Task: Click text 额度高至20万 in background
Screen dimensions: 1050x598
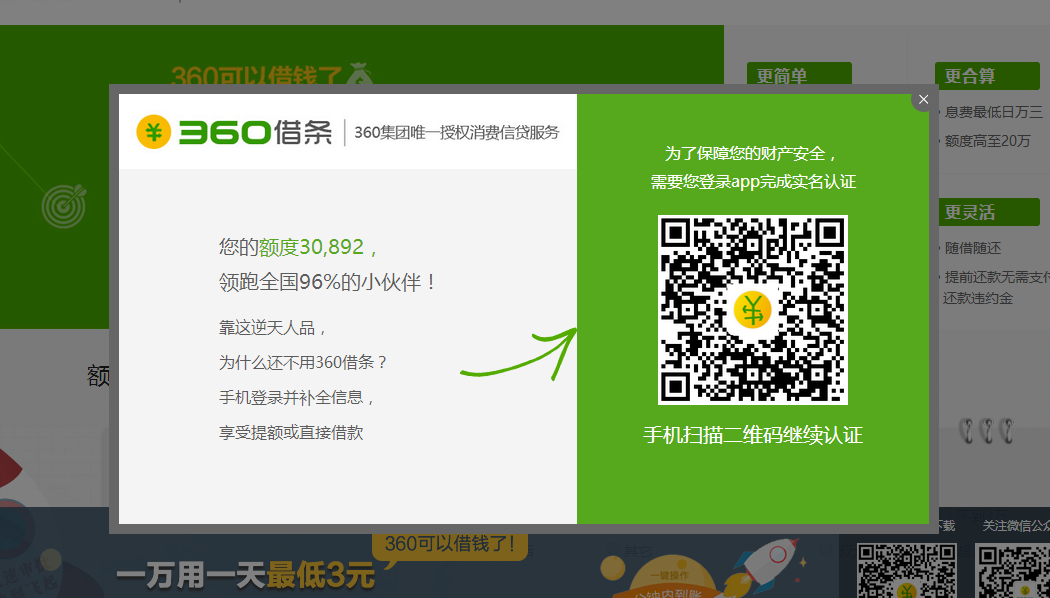Action: (x=987, y=141)
